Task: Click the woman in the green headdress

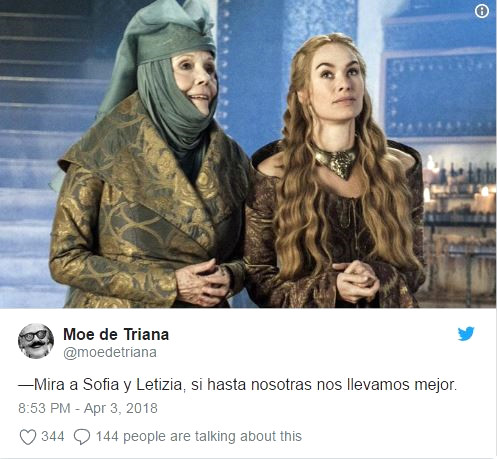Action: tap(150, 160)
